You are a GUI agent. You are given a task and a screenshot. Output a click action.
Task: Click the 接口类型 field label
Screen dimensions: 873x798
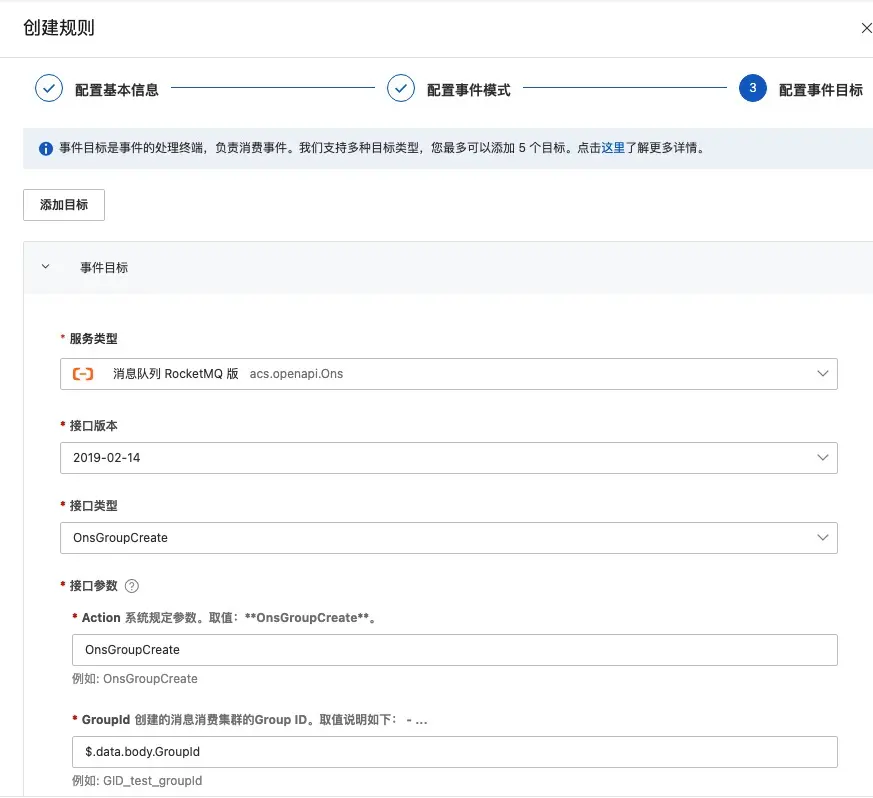pos(94,506)
